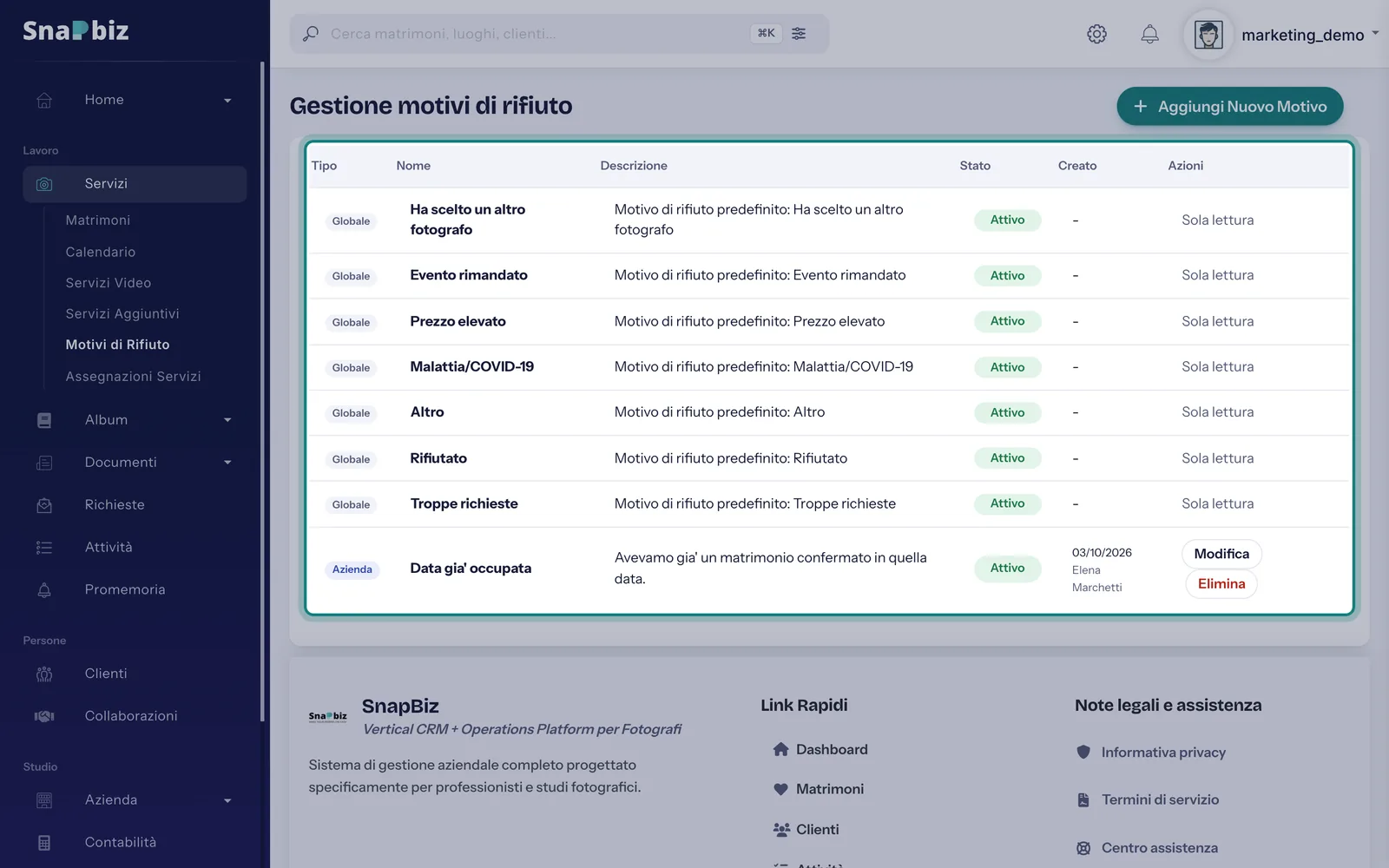The height and width of the screenshot is (868, 1389).
Task: Click the Azienda type badge
Action: (x=352, y=569)
